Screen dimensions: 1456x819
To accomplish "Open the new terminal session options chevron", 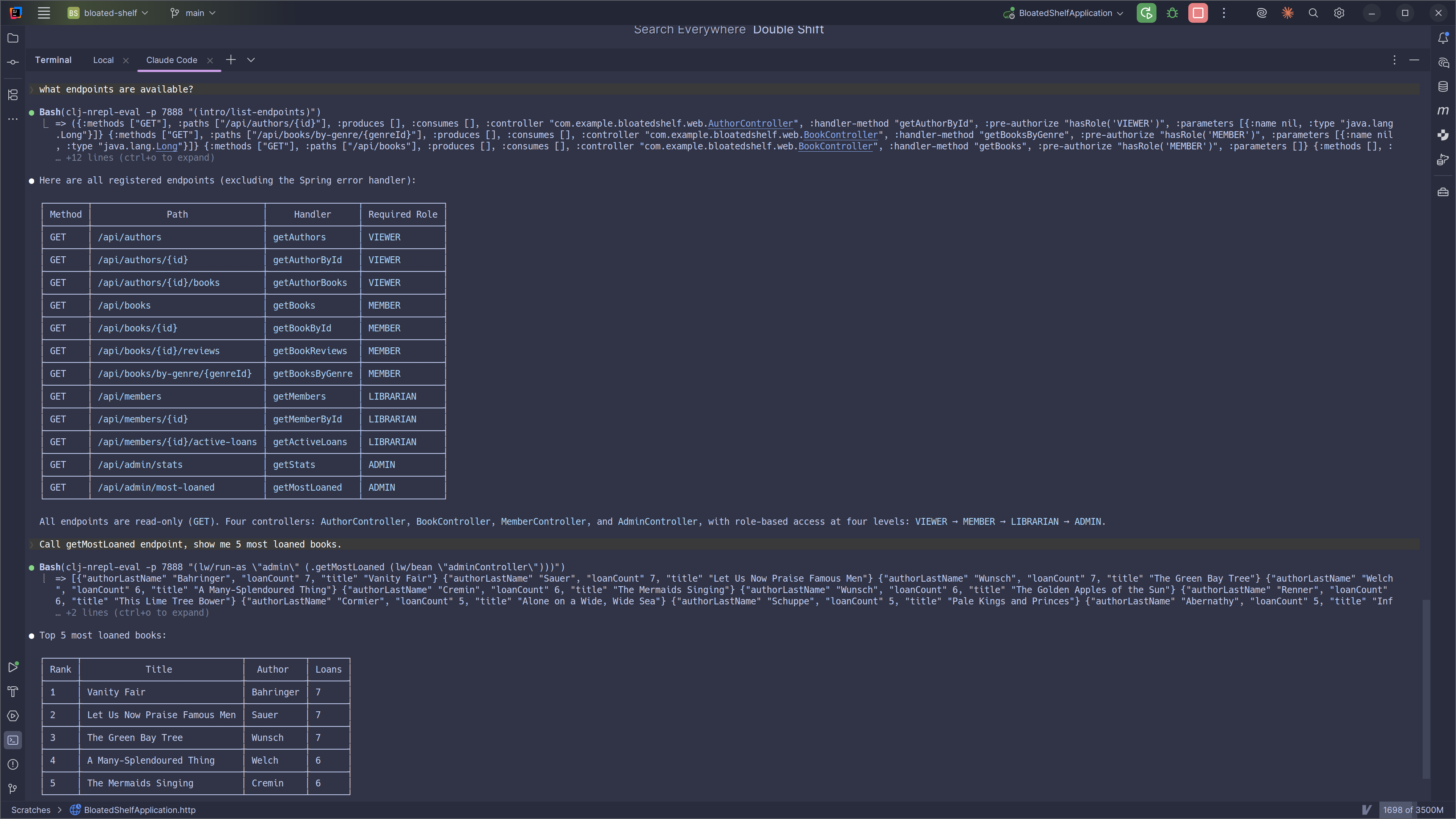I will click(251, 60).
